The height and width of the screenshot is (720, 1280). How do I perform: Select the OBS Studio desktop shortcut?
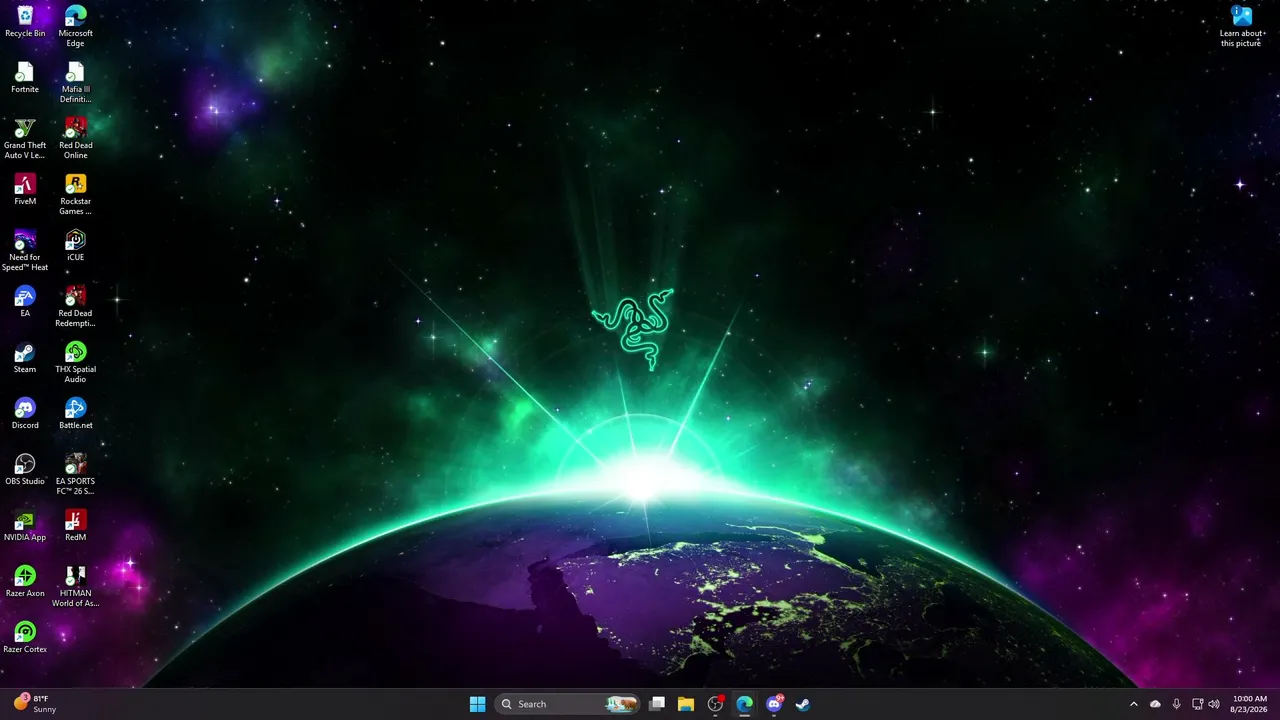(x=25, y=470)
